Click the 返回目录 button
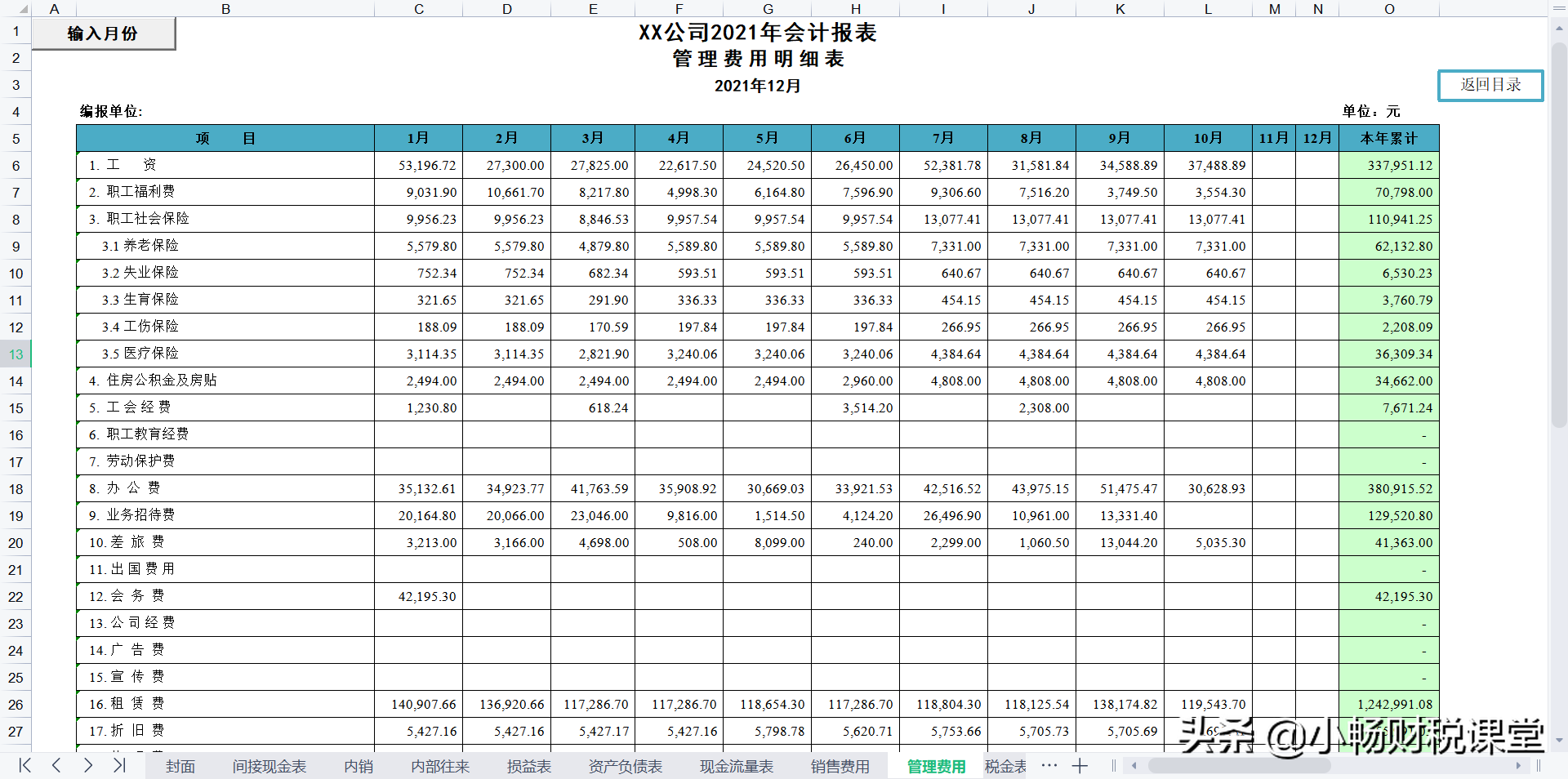 pyautogui.click(x=1490, y=85)
